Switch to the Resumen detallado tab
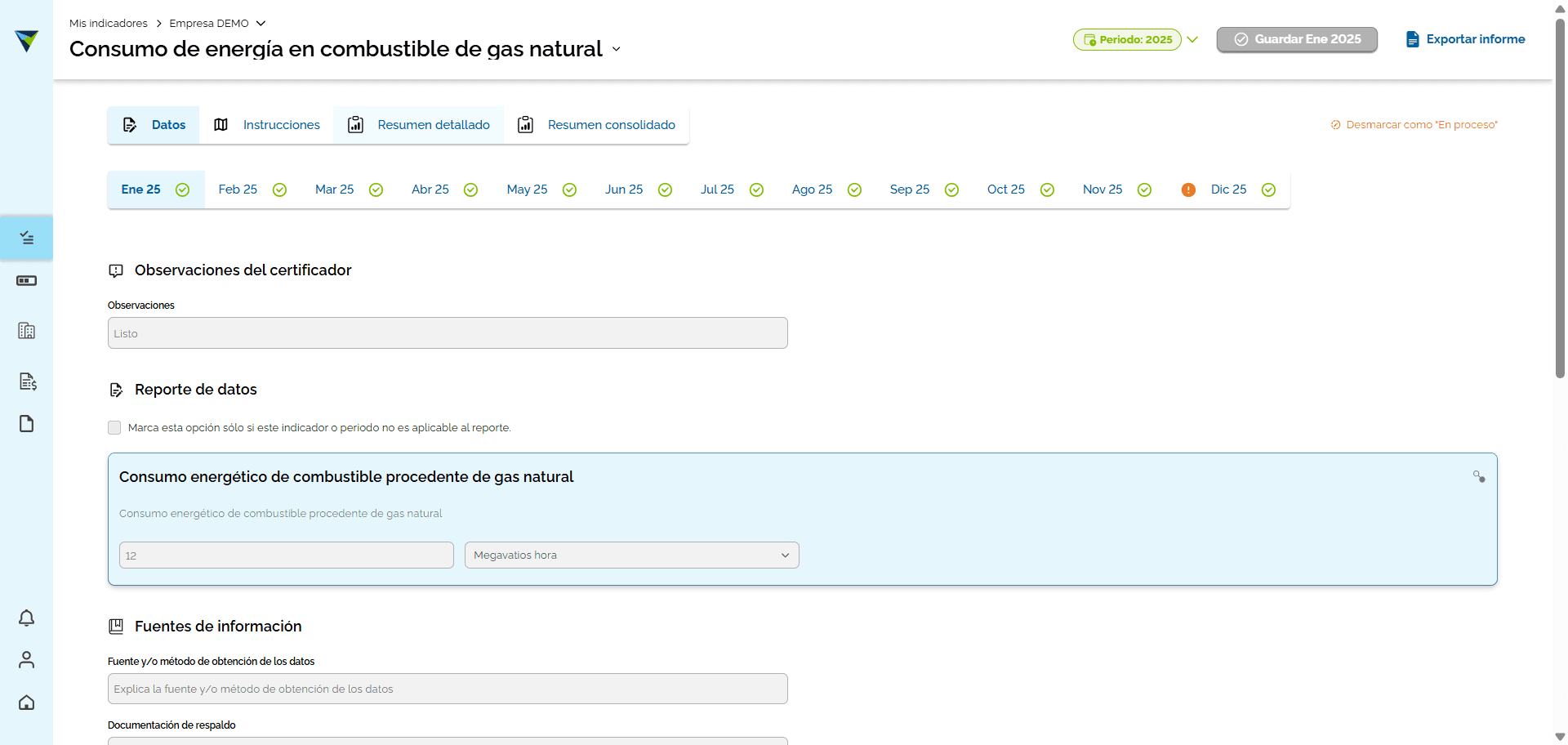 point(418,125)
